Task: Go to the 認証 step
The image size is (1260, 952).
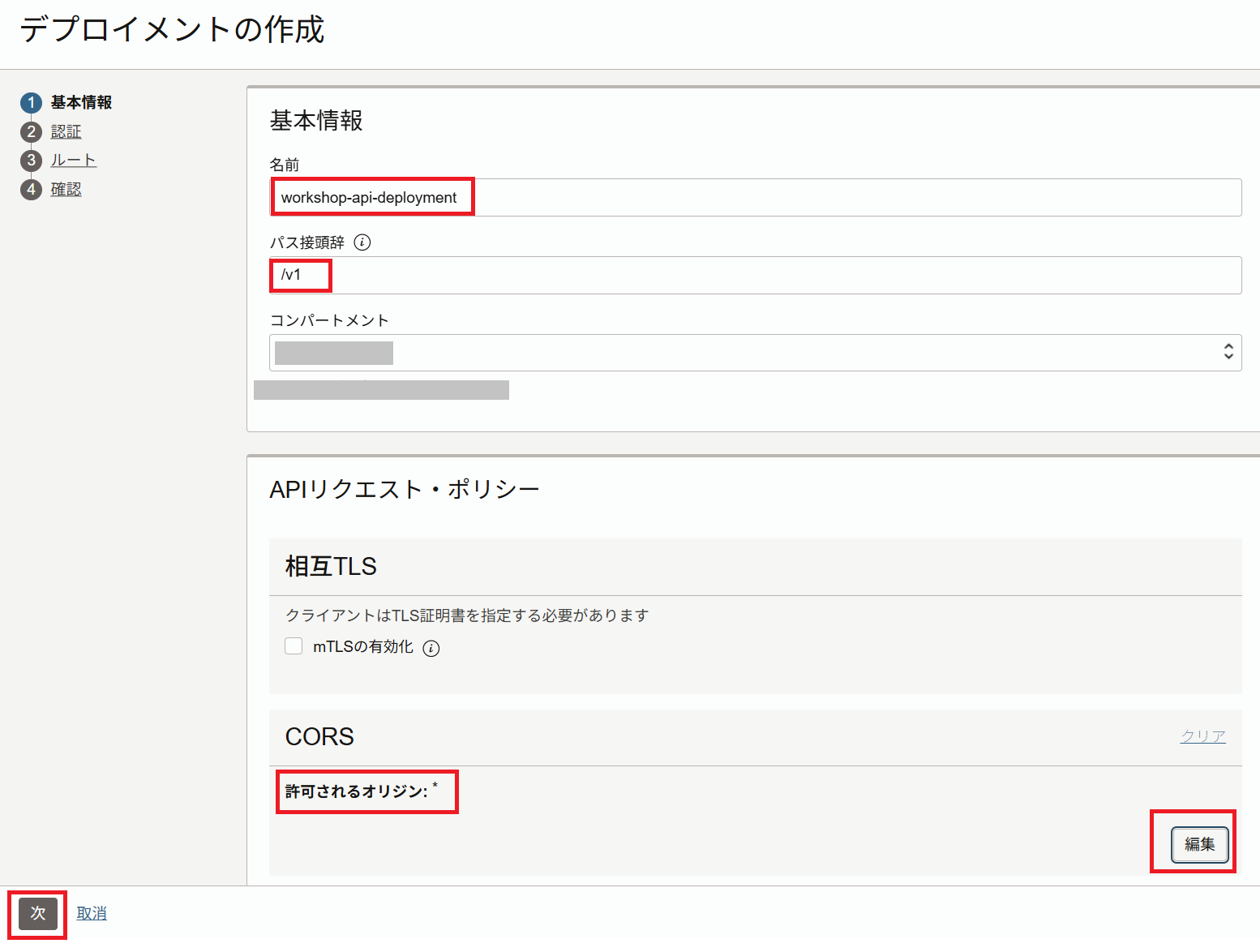Action: [x=66, y=132]
